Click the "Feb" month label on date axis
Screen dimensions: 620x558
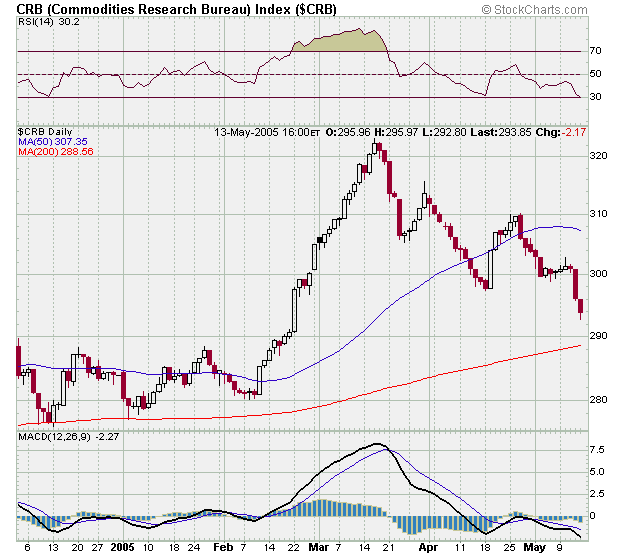coord(223,547)
